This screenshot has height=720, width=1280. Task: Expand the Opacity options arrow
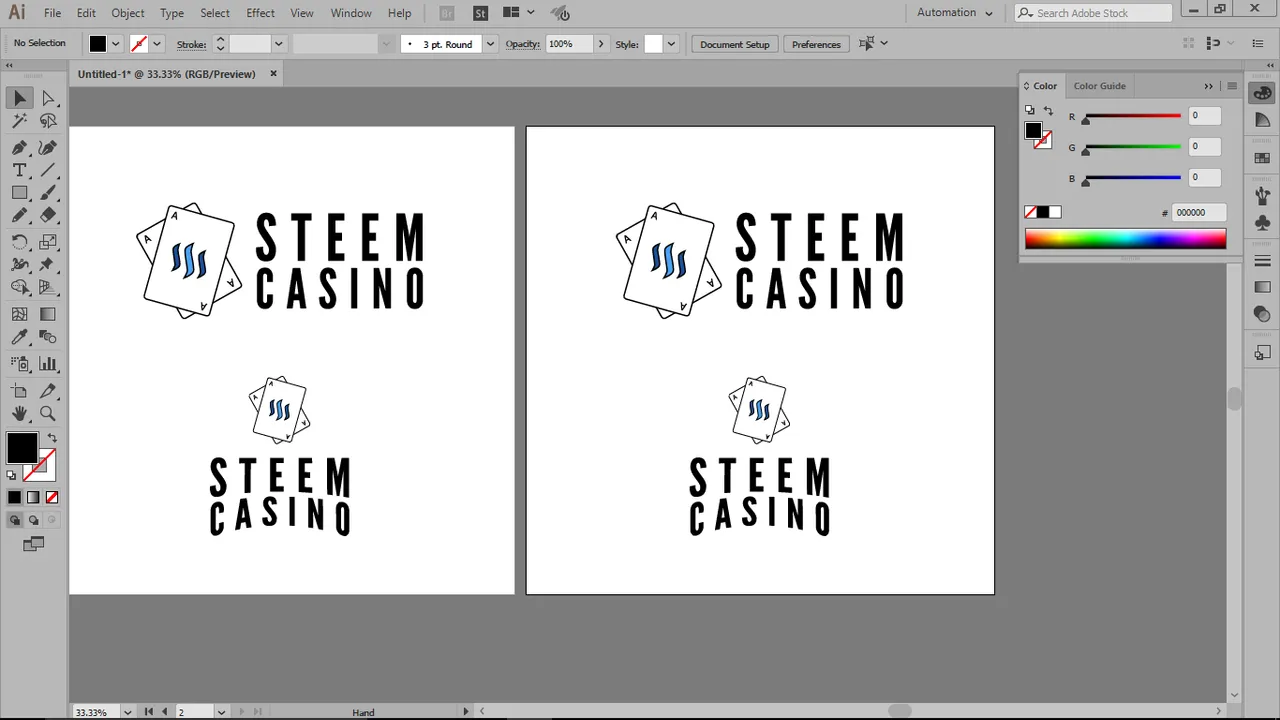[x=600, y=44]
